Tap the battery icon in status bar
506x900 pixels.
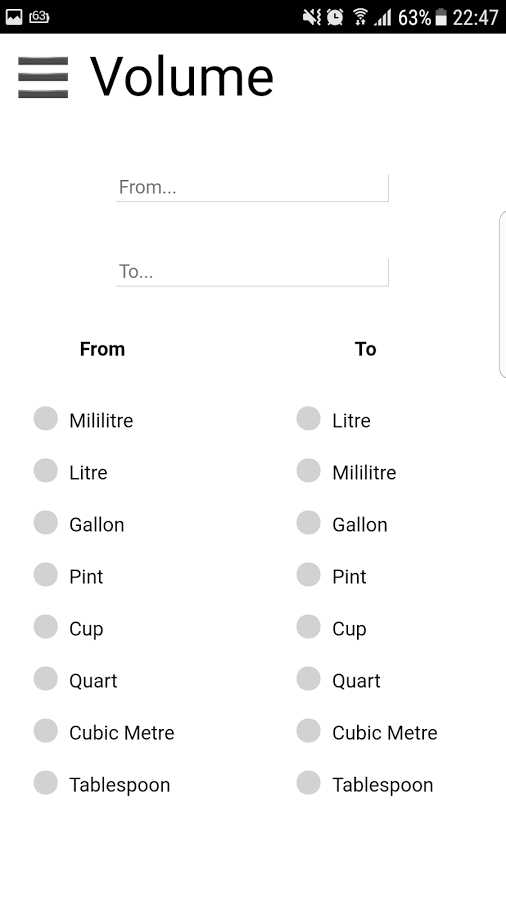[441, 17]
